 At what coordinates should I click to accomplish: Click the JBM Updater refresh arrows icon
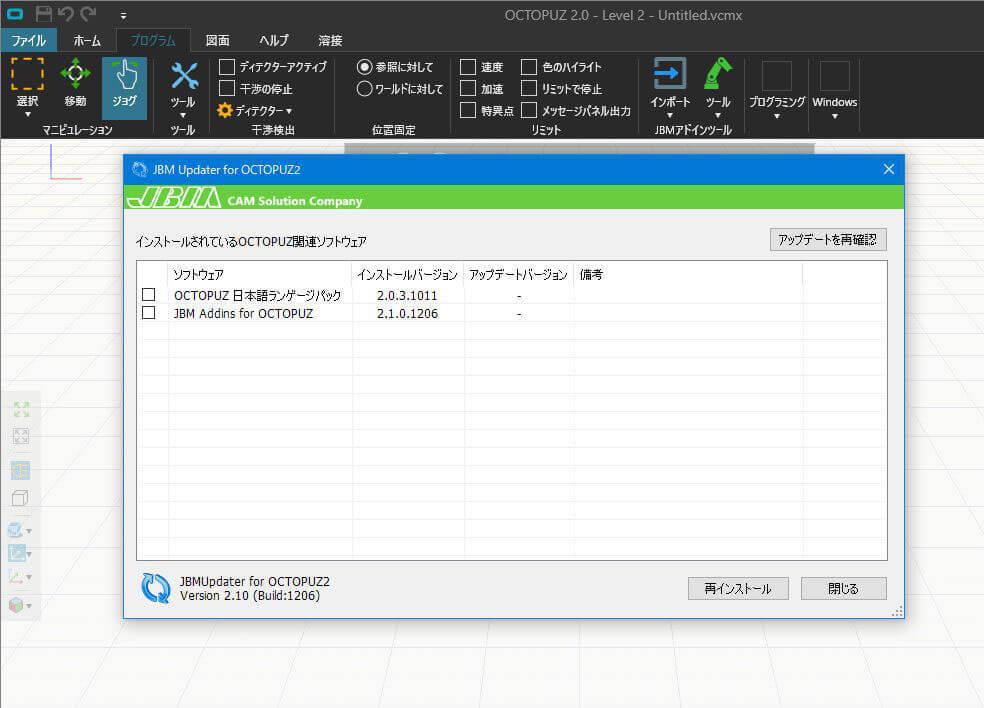[156, 588]
